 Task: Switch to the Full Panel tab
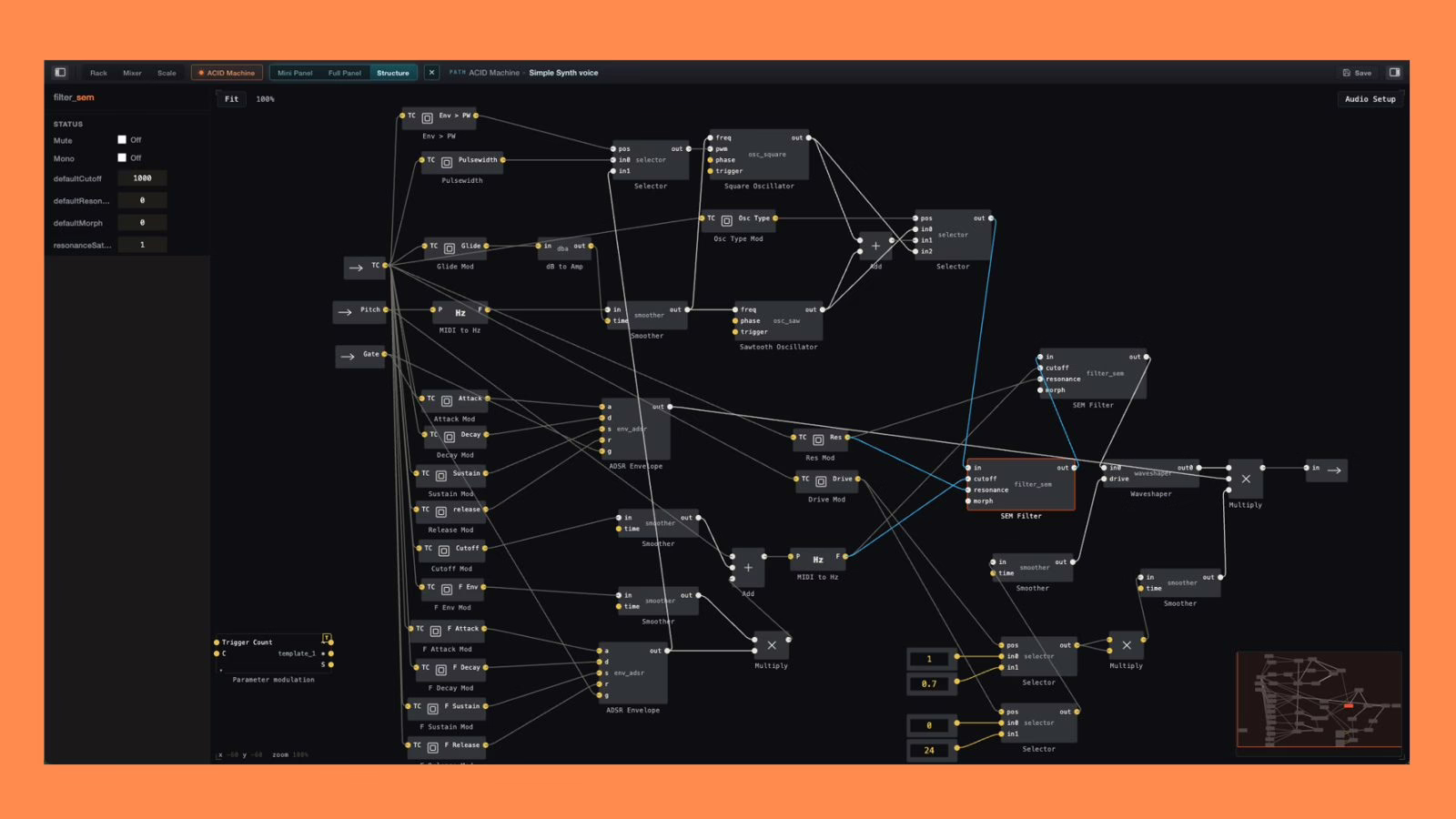pos(345,73)
